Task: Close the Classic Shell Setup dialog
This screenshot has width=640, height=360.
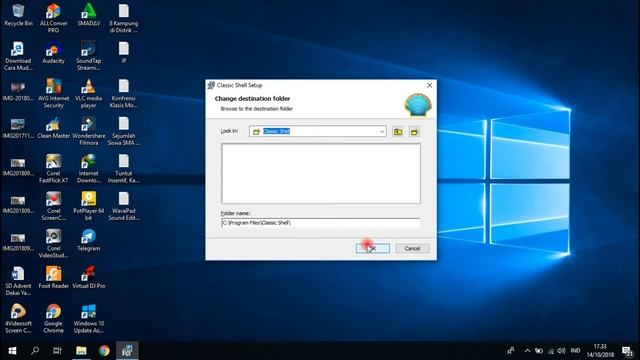Action: (x=429, y=85)
